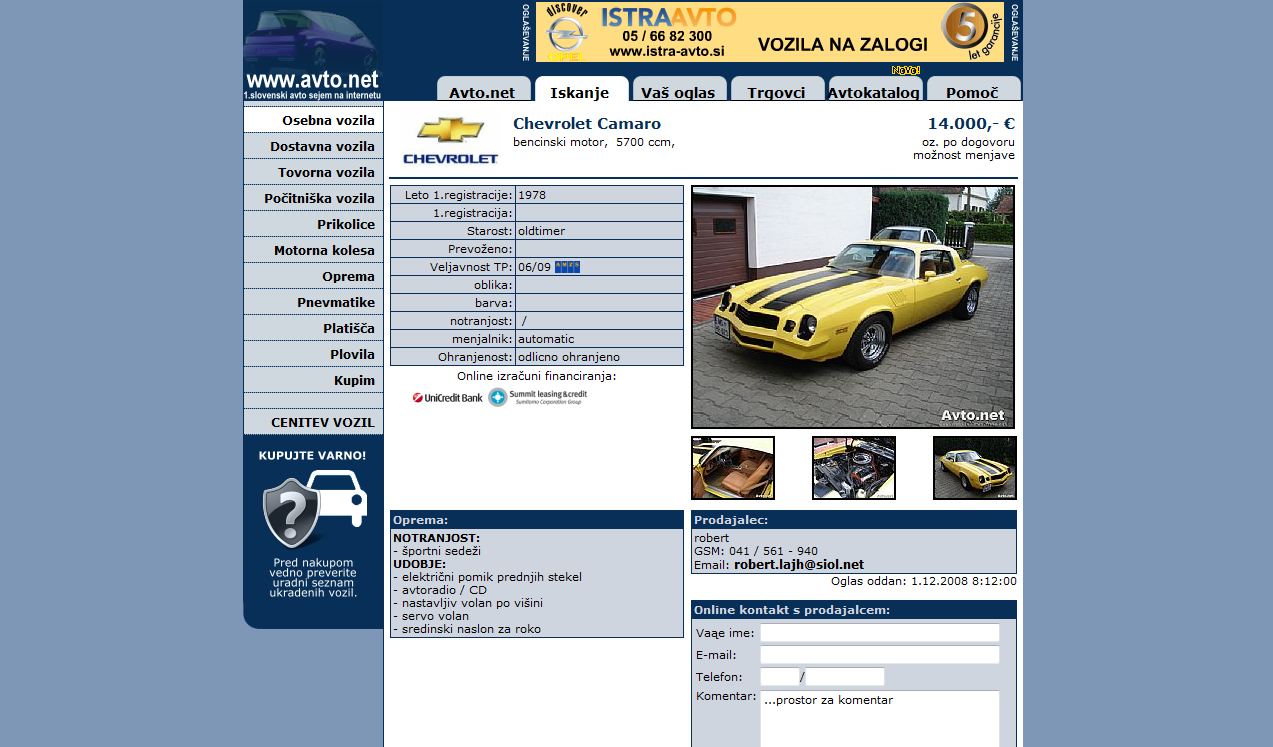
Task: Click the 'možnost menjave' text
Action: [964, 155]
